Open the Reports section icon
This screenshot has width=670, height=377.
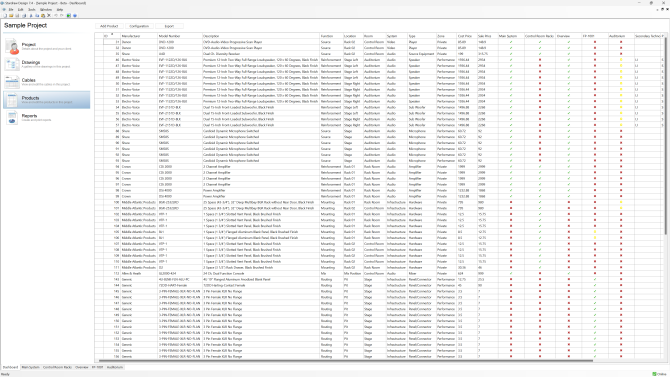(x=12, y=118)
